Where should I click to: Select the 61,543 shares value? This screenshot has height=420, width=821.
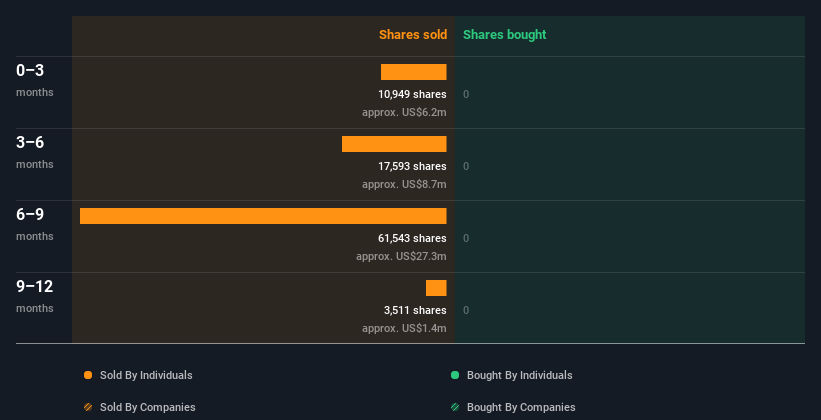[x=413, y=238]
